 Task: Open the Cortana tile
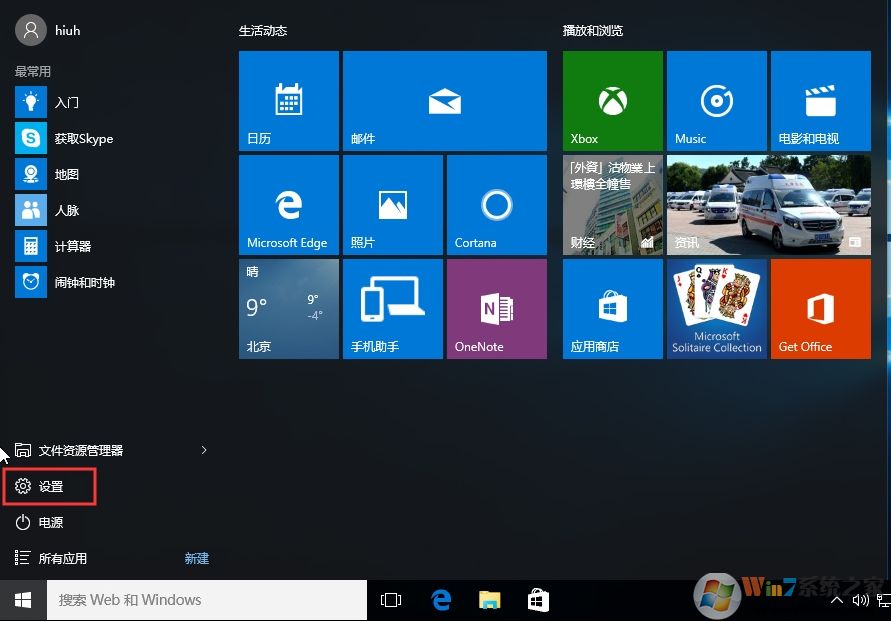point(496,204)
